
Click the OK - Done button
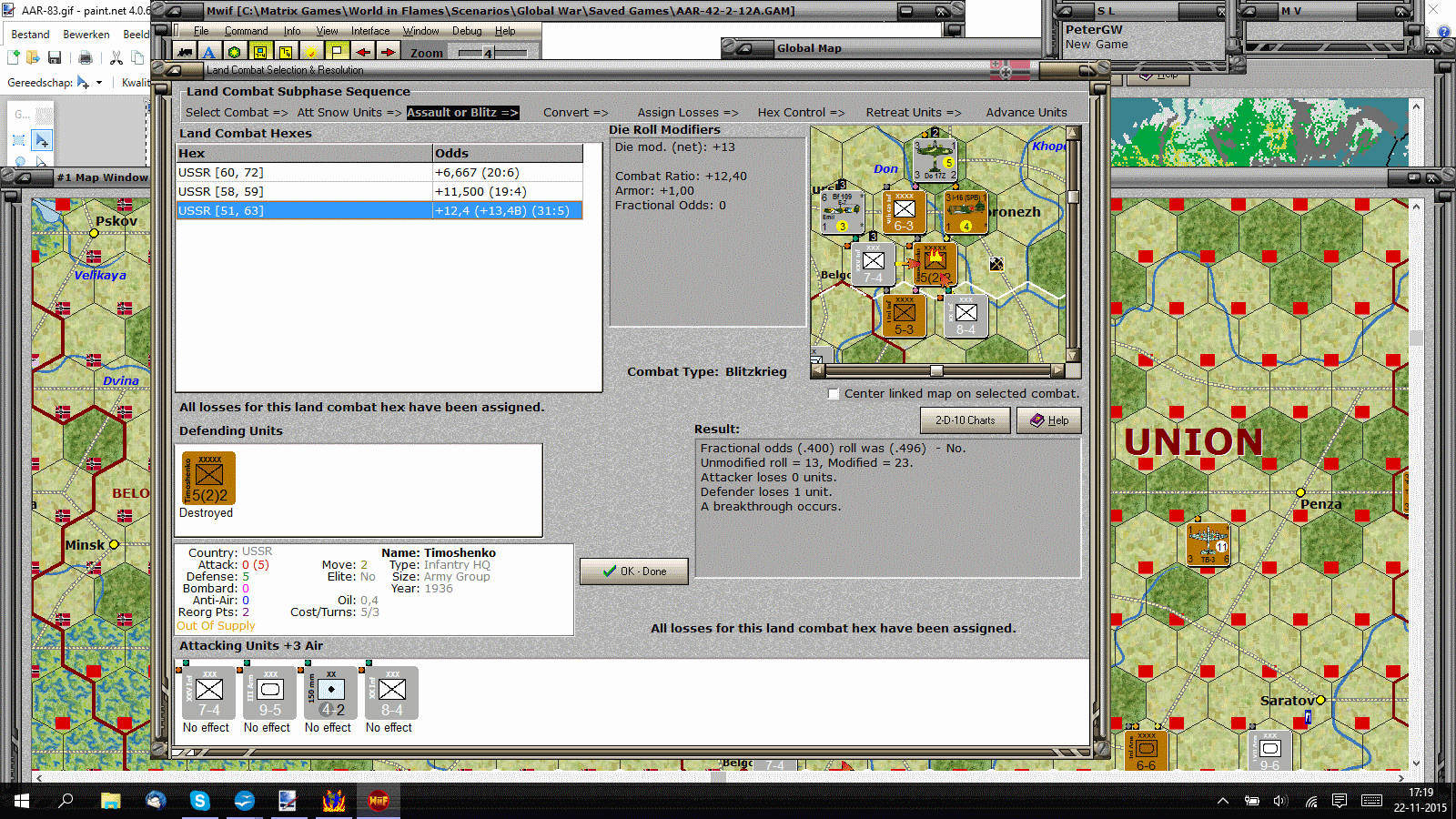pyautogui.click(x=633, y=571)
